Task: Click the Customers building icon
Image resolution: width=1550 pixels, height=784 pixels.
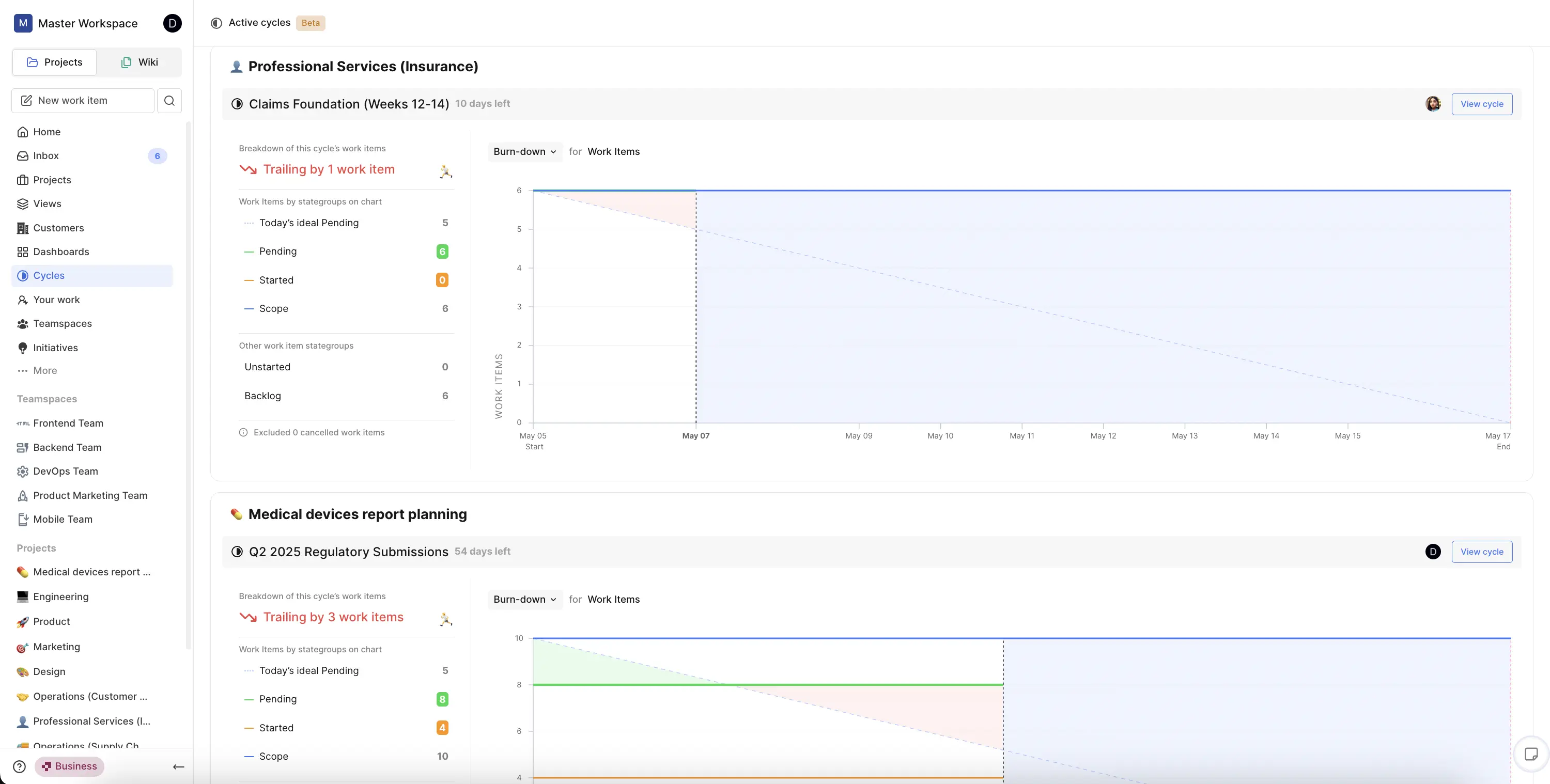Action: click(x=23, y=228)
